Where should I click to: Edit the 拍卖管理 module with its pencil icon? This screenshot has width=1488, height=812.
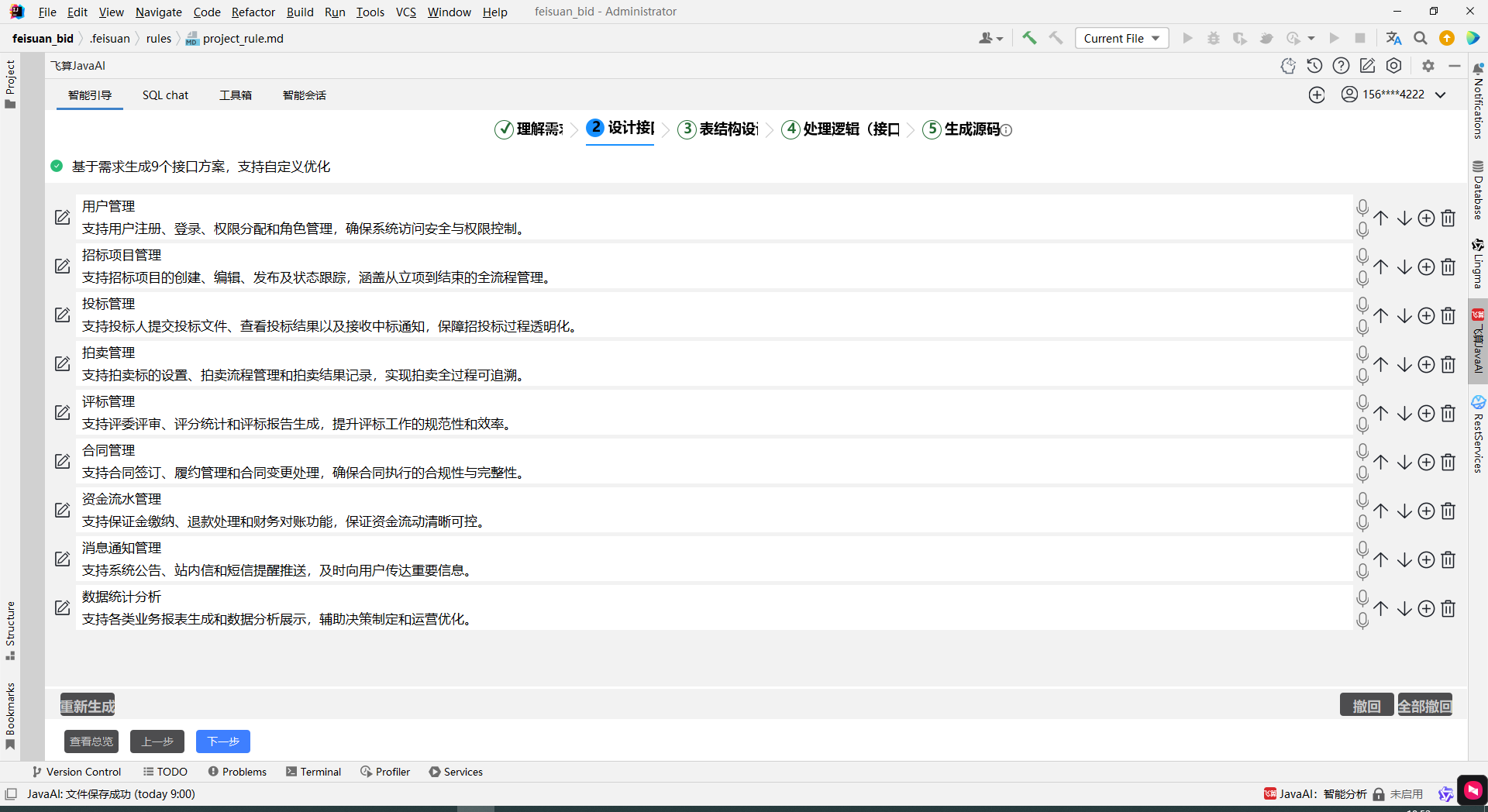pos(62,364)
